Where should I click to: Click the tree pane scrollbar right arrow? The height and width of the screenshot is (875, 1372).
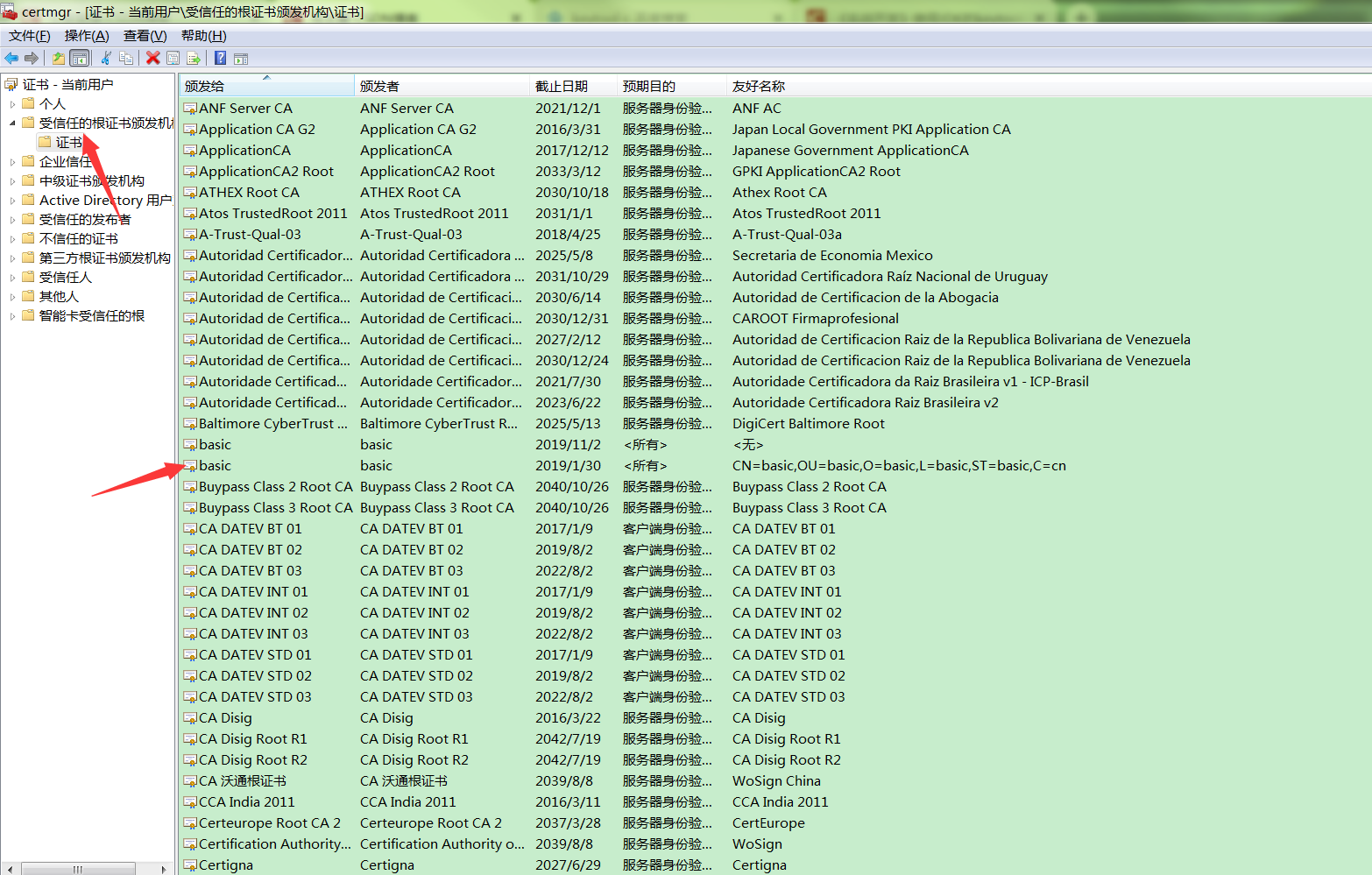point(163,869)
